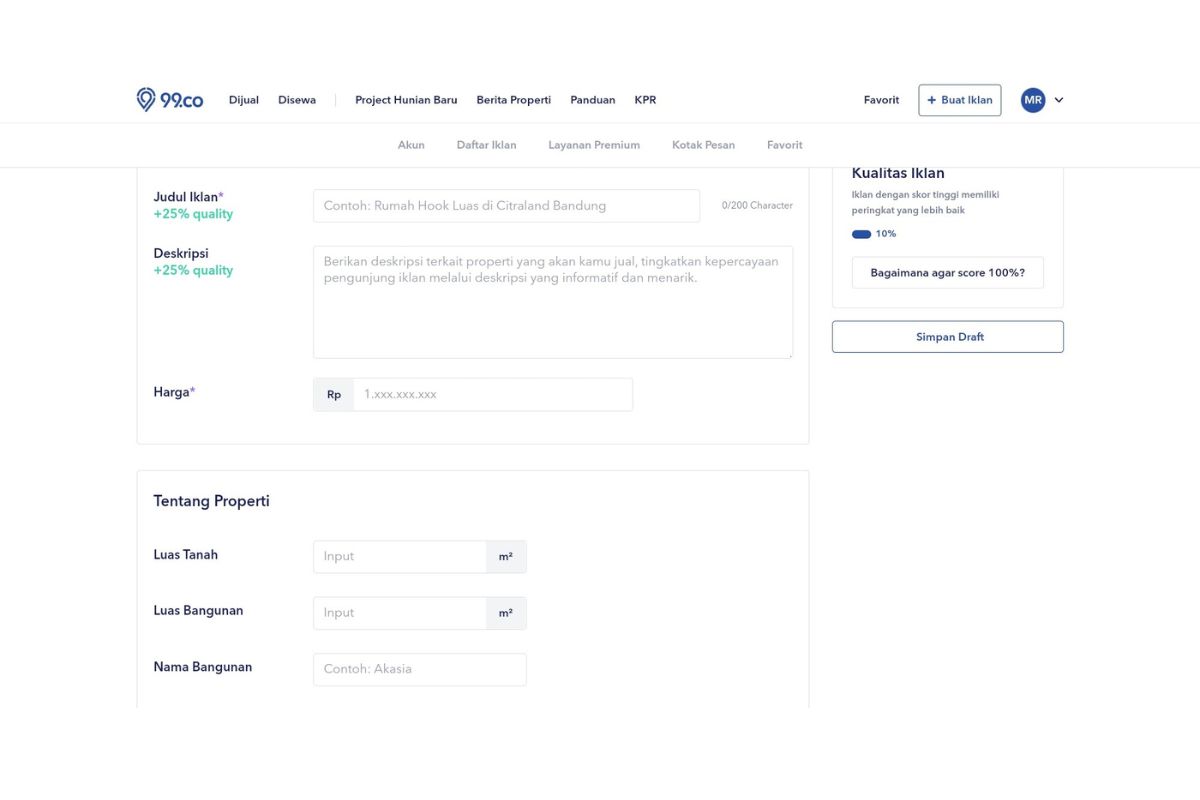The width and height of the screenshot is (1200, 800).
Task: Click the Buat Iklan button
Action: [x=960, y=100]
